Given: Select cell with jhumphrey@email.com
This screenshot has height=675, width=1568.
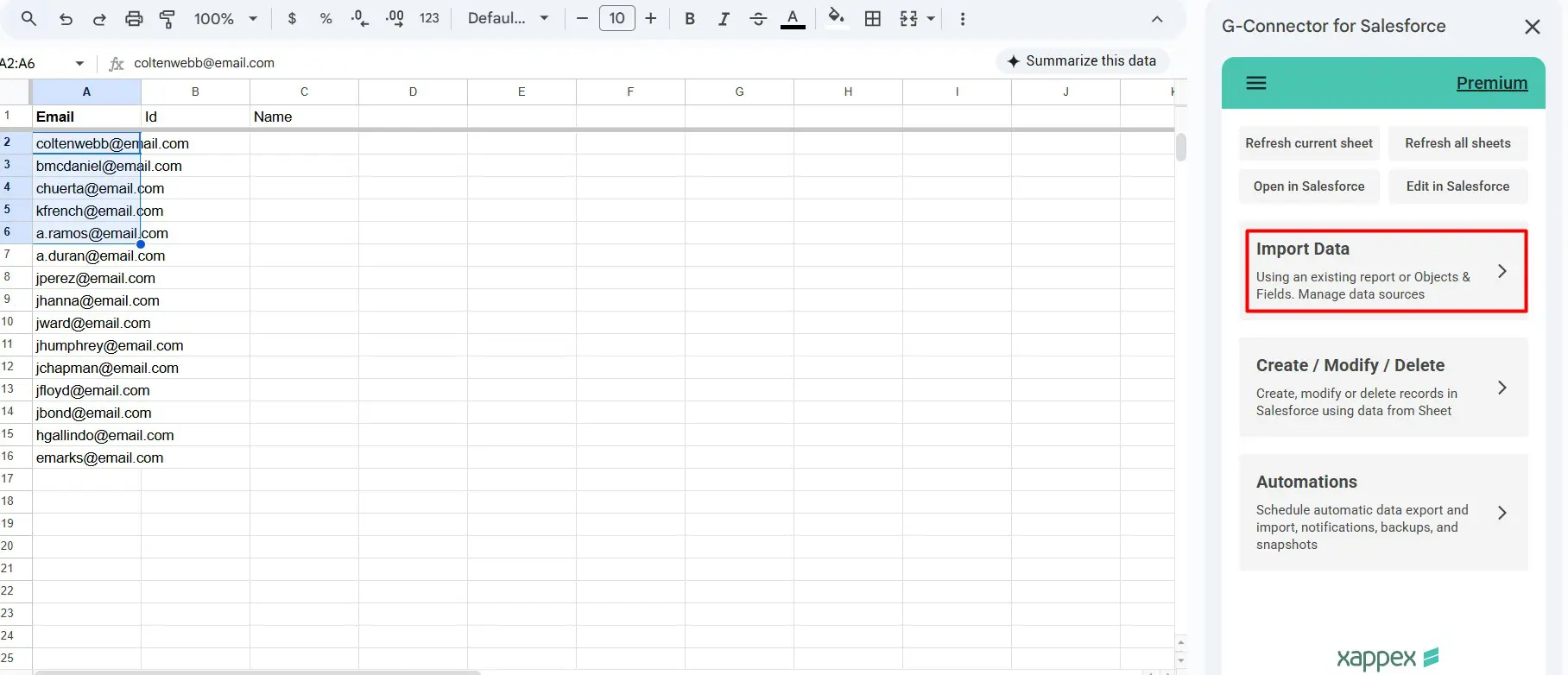Looking at the screenshot, I should [x=86, y=345].
